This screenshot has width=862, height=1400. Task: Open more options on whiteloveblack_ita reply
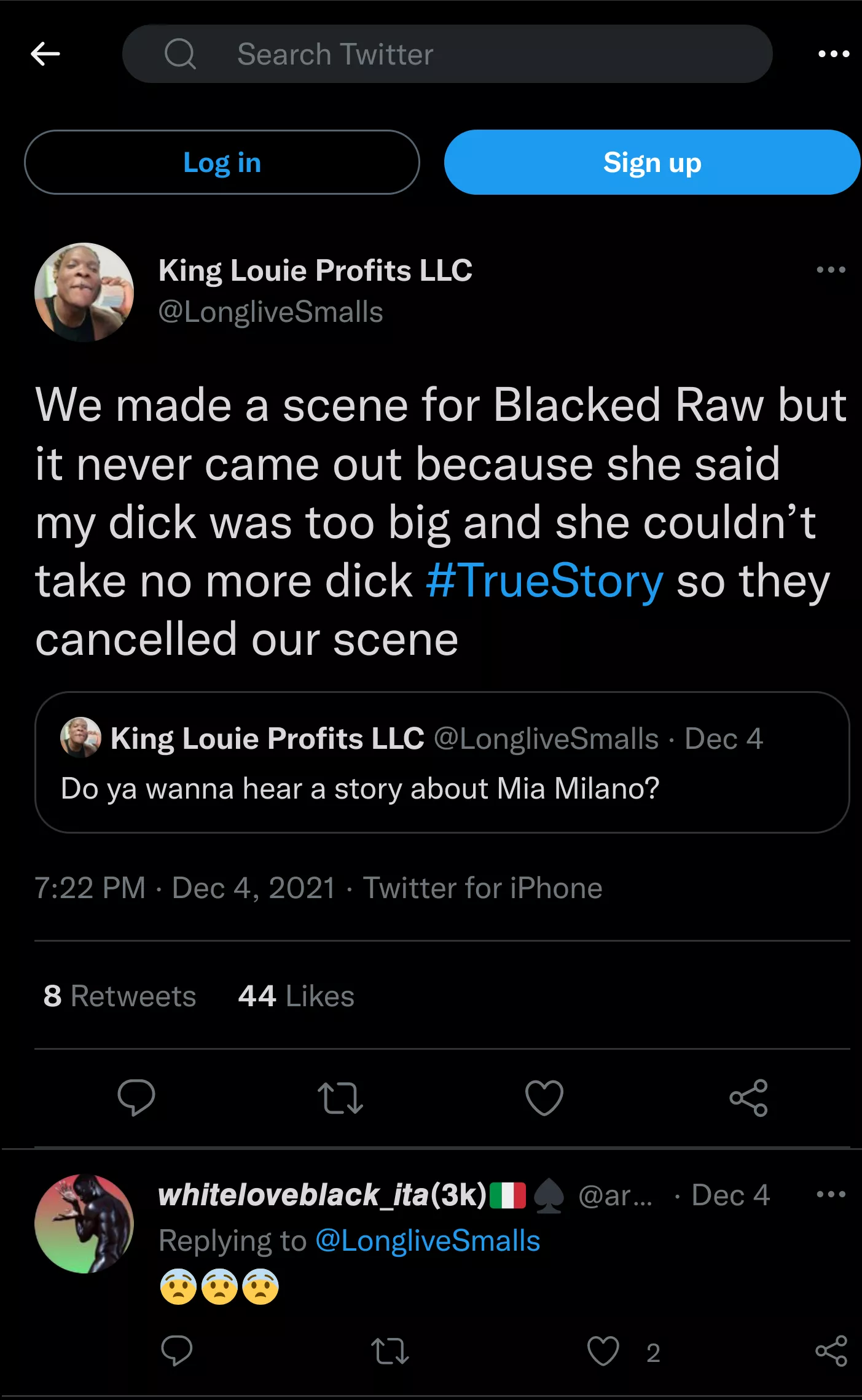(831, 1194)
